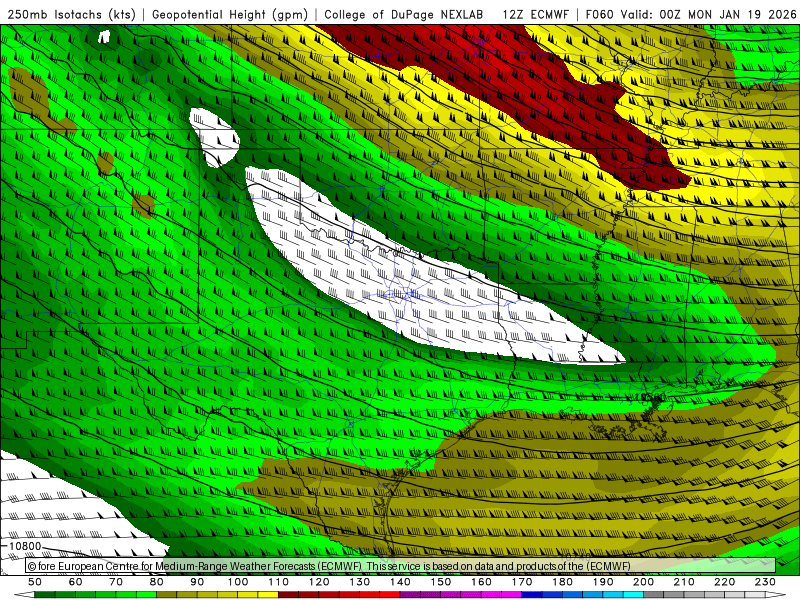The width and height of the screenshot is (800, 600).
Task: Click the '12Z ECMWF' model run label
Action: 535,15
